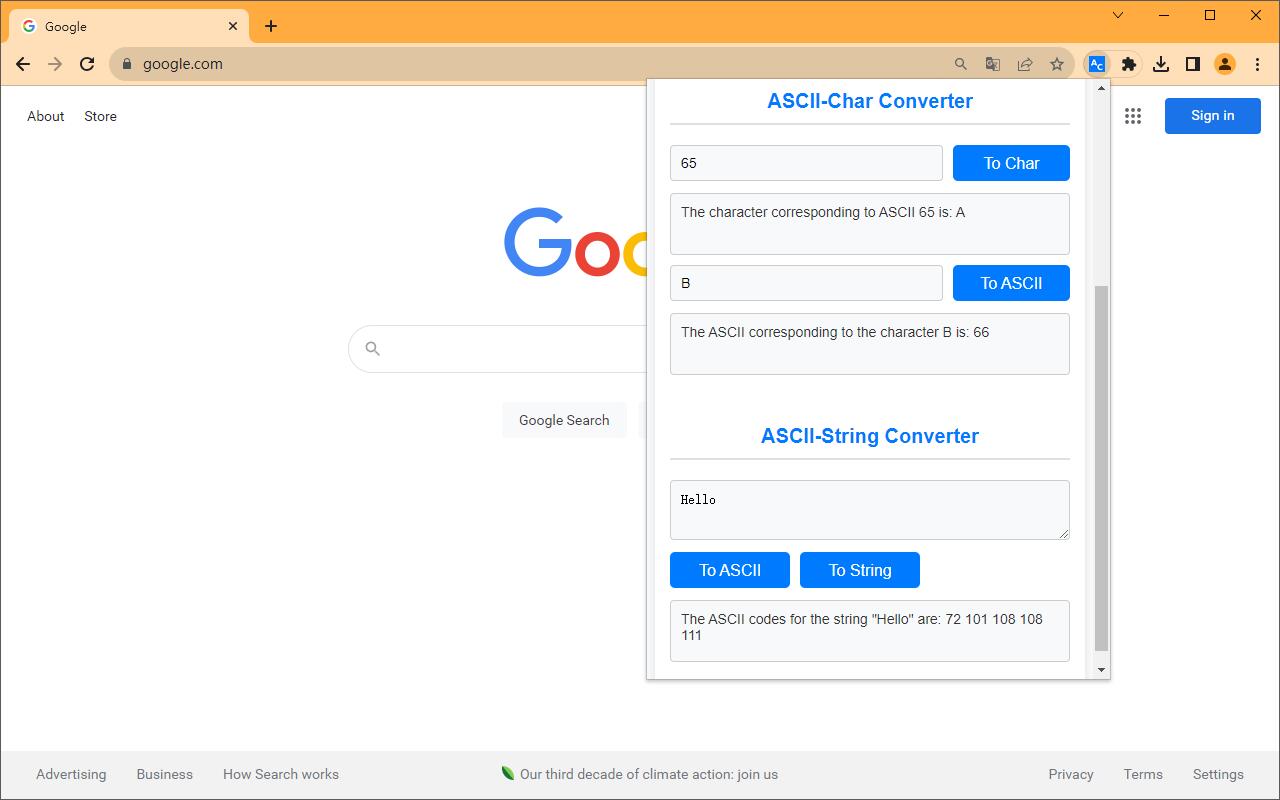Open the How Search works link
1280x800 pixels.
click(281, 774)
